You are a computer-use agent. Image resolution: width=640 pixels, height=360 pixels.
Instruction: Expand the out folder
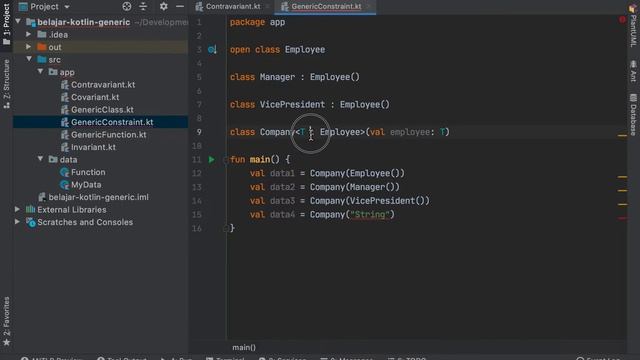[29, 47]
